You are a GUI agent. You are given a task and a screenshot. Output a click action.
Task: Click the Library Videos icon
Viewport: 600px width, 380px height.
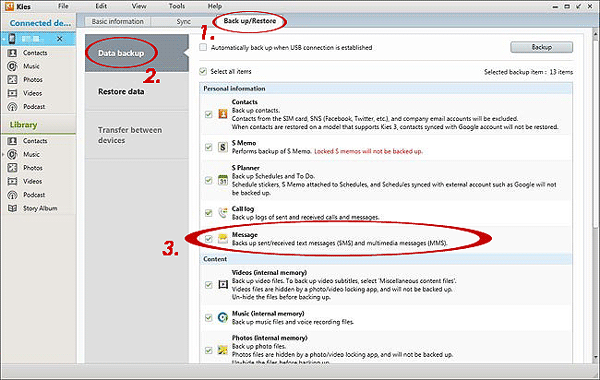12,181
